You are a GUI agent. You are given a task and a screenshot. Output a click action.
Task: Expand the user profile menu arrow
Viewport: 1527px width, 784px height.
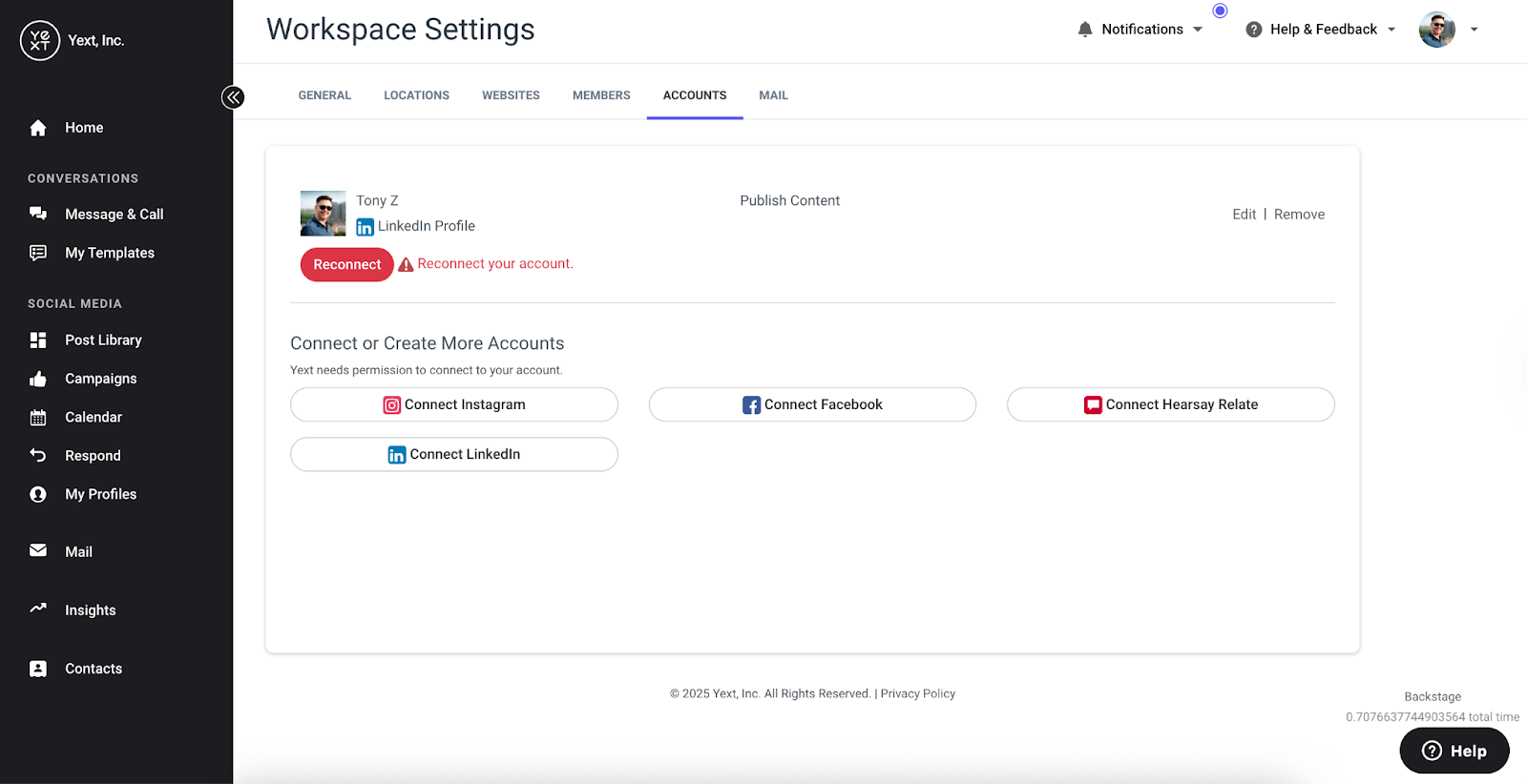point(1474,30)
